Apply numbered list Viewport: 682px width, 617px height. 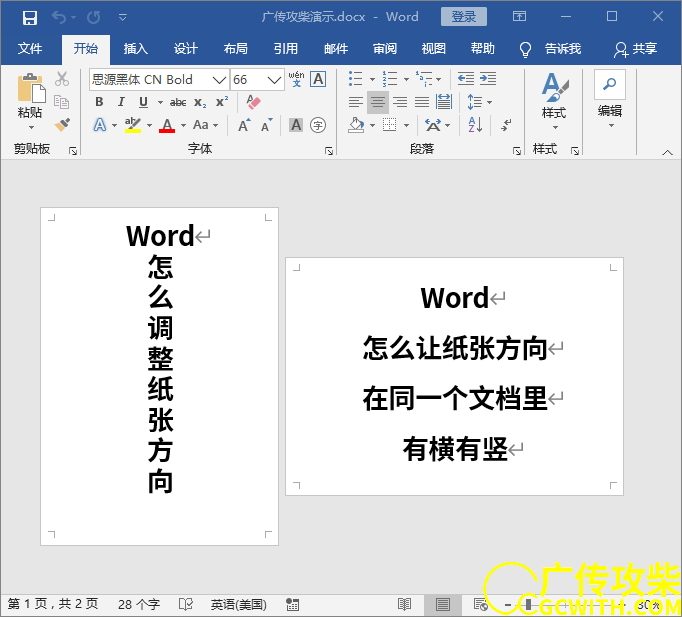(x=390, y=79)
